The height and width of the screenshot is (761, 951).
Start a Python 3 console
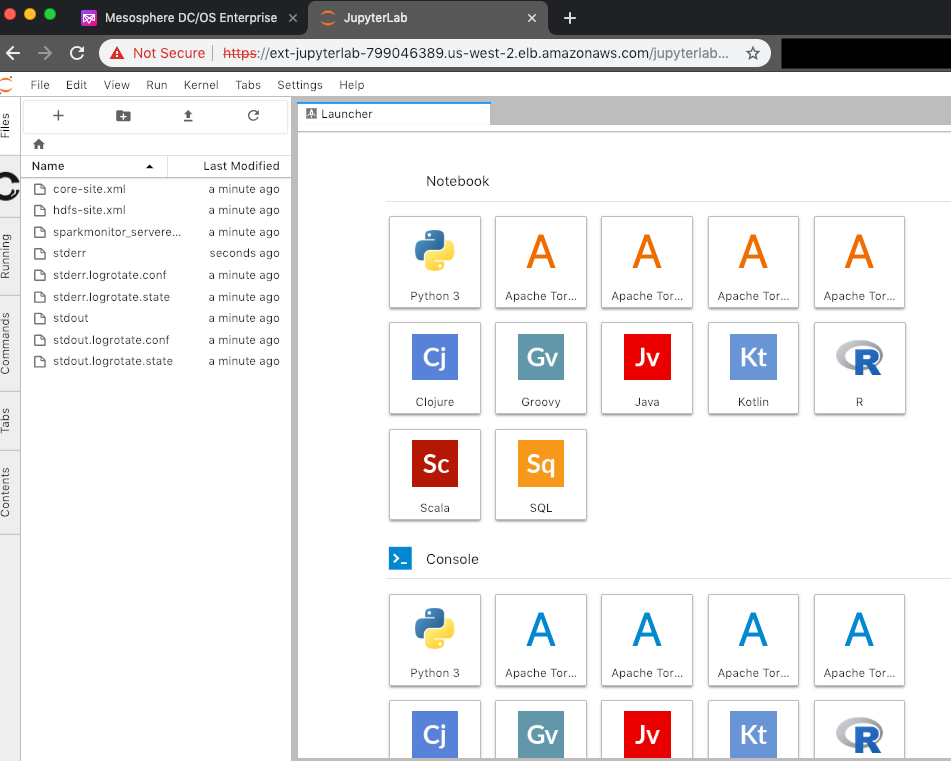435,640
